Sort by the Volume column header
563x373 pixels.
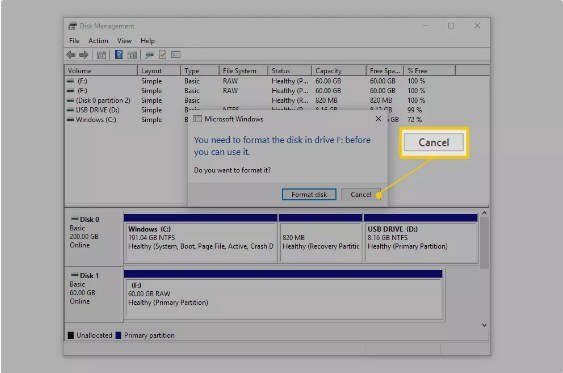[101, 71]
